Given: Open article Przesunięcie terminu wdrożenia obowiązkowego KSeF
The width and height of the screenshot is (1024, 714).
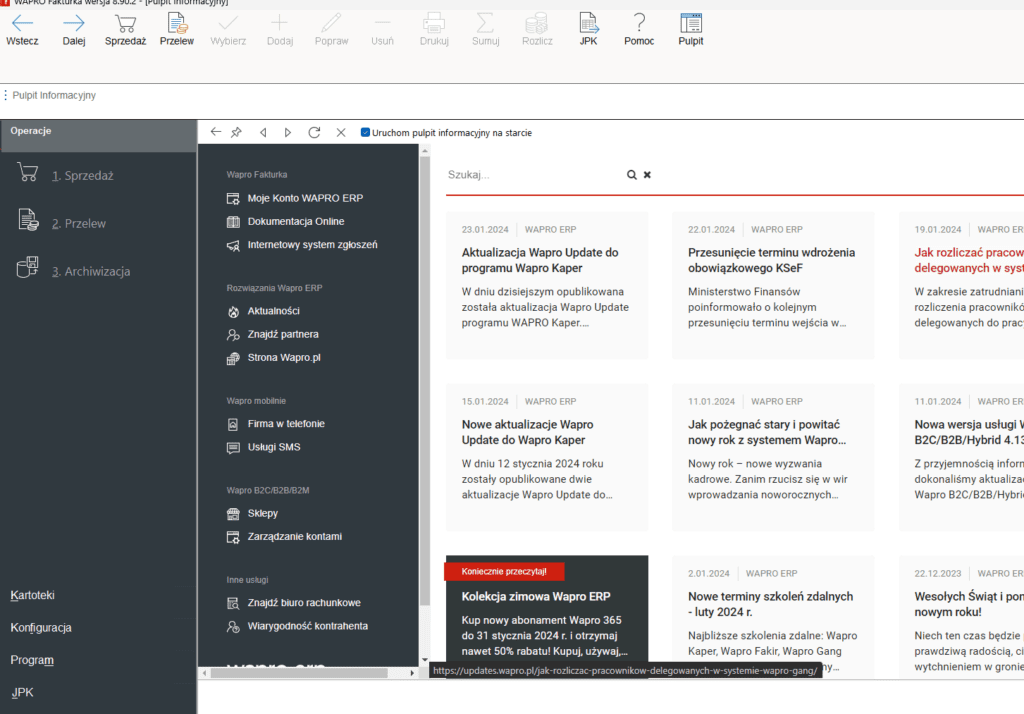Looking at the screenshot, I should point(771,260).
